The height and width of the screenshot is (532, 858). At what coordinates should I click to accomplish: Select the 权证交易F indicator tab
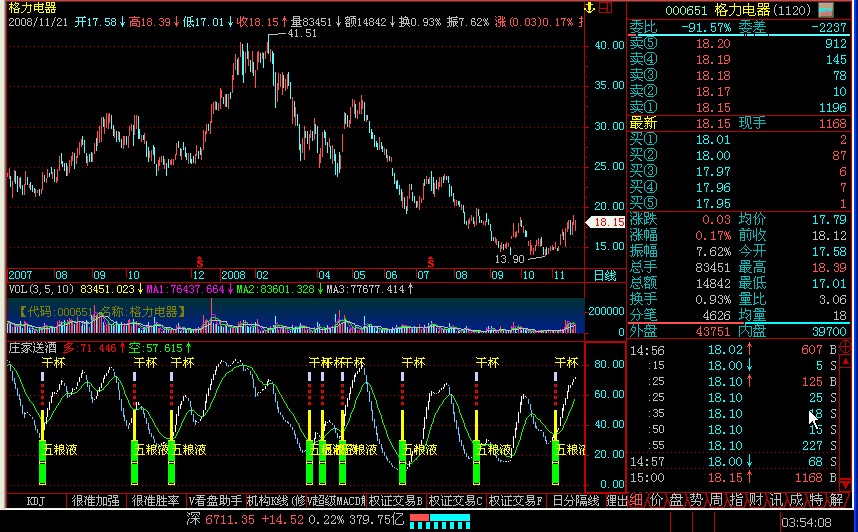515,501
